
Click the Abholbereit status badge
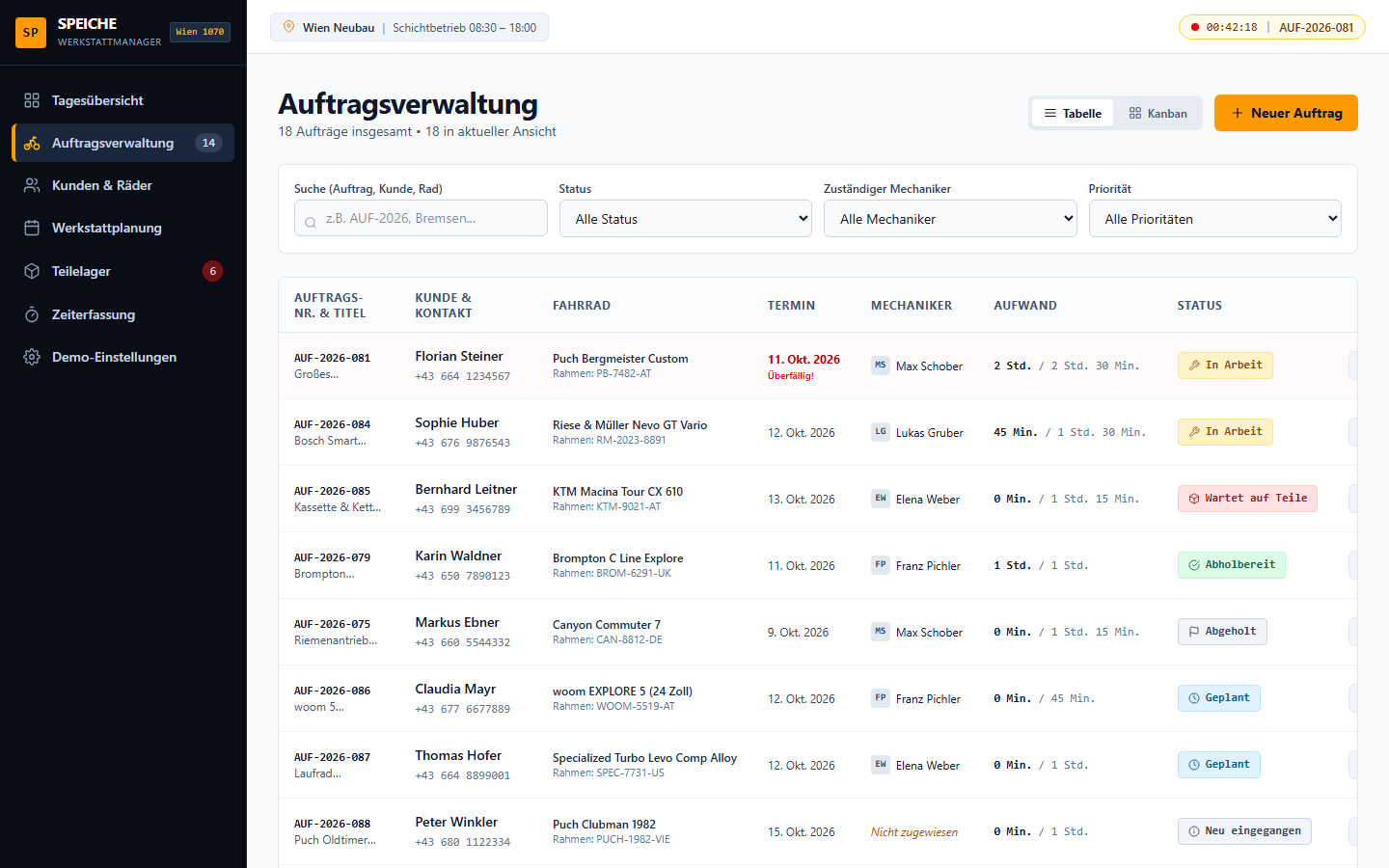pyautogui.click(x=1231, y=565)
